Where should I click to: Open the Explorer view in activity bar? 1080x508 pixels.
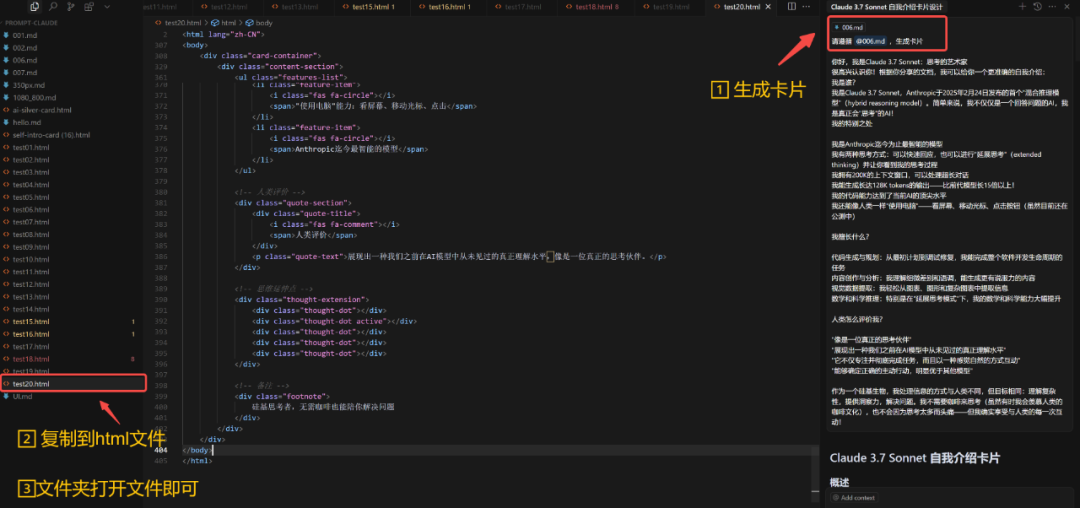pos(34,7)
